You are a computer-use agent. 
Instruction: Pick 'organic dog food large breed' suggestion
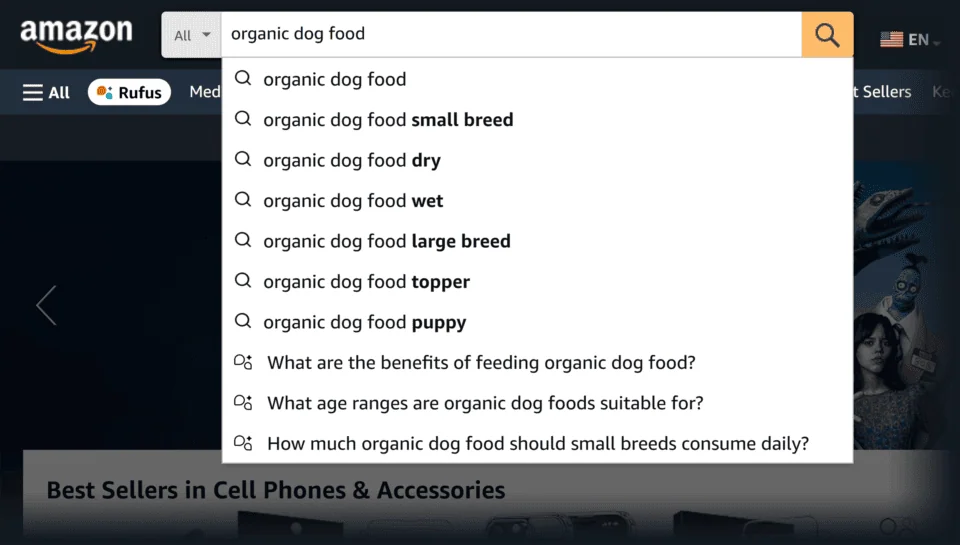click(387, 241)
